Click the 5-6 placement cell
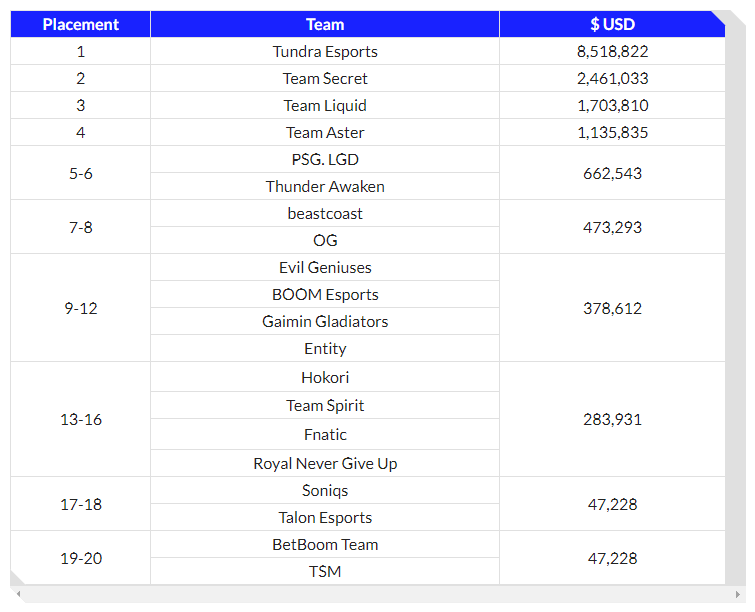Viewport: 755px width, 612px height. 80,172
